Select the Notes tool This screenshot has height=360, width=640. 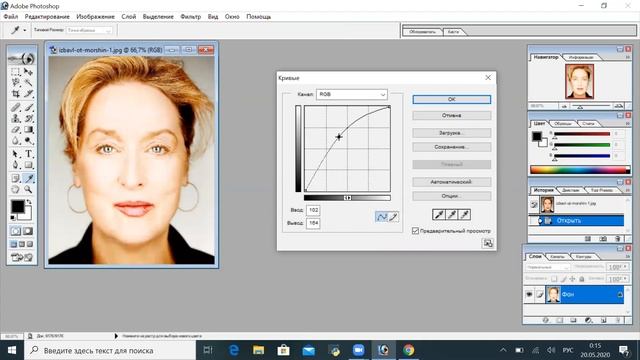tap(16, 178)
